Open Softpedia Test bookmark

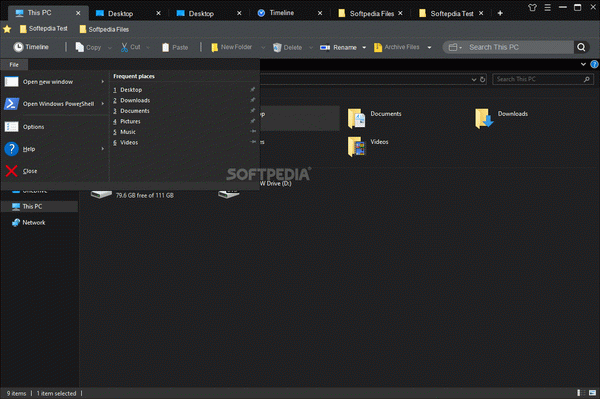click(x=43, y=29)
